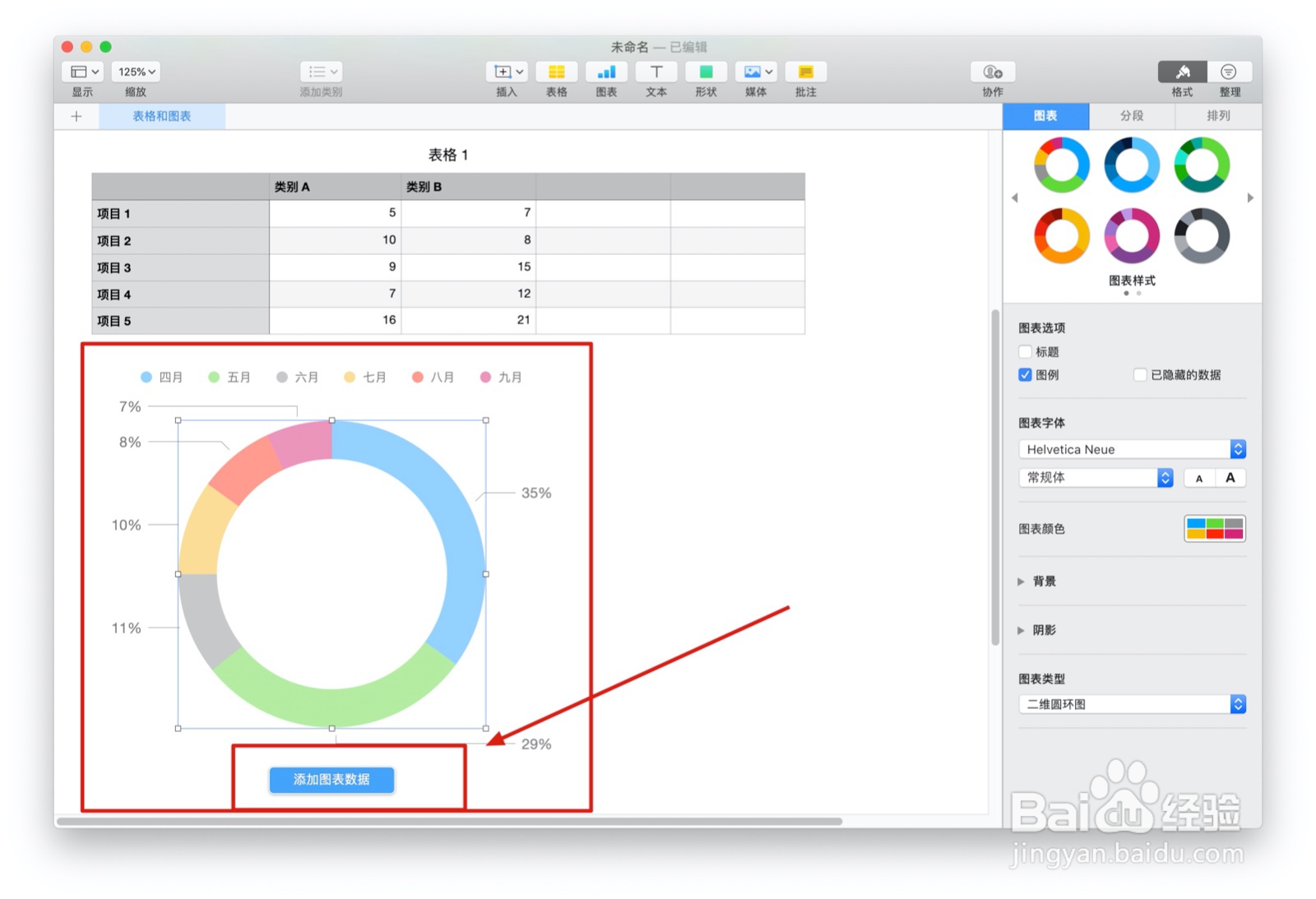The height and width of the screenshot is (899, 1316).
Task: Enable the 标题 checkbox
Action: click(1025, 351)
